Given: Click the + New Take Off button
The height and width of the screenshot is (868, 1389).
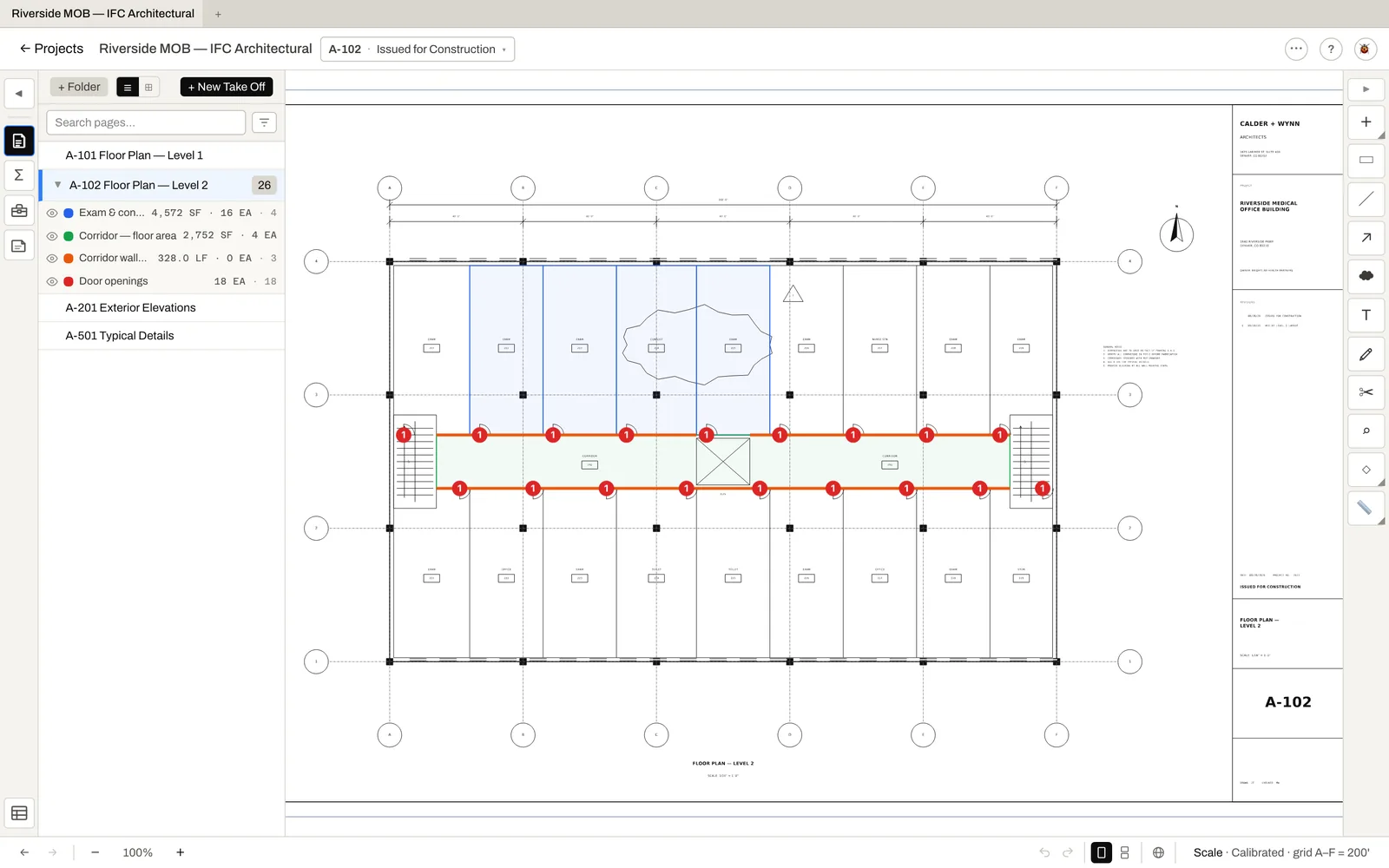Looking at the screenshot, I should [227, 87].
